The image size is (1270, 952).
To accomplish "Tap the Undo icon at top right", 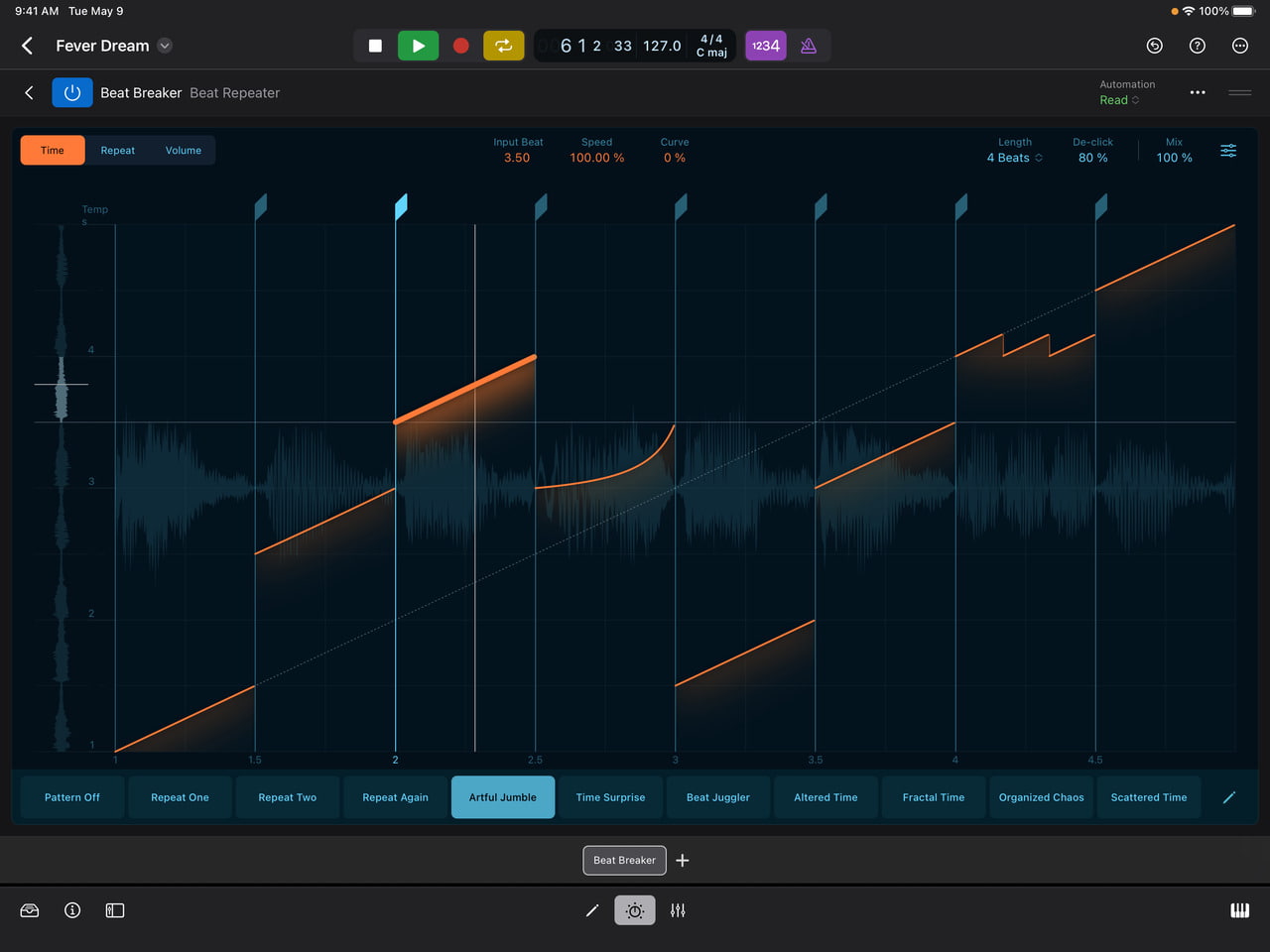I will click(x=1153, y=46).
